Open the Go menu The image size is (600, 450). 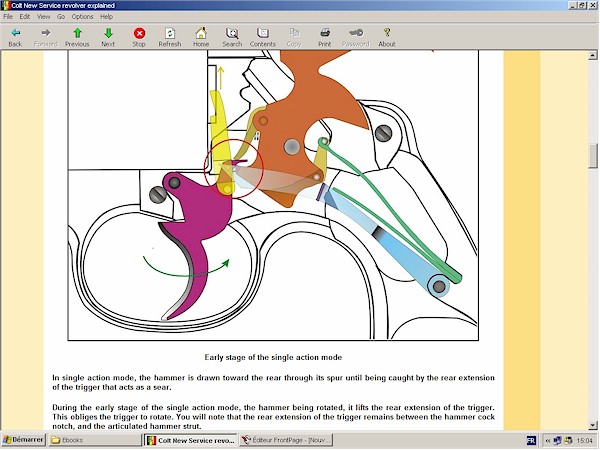61,16
